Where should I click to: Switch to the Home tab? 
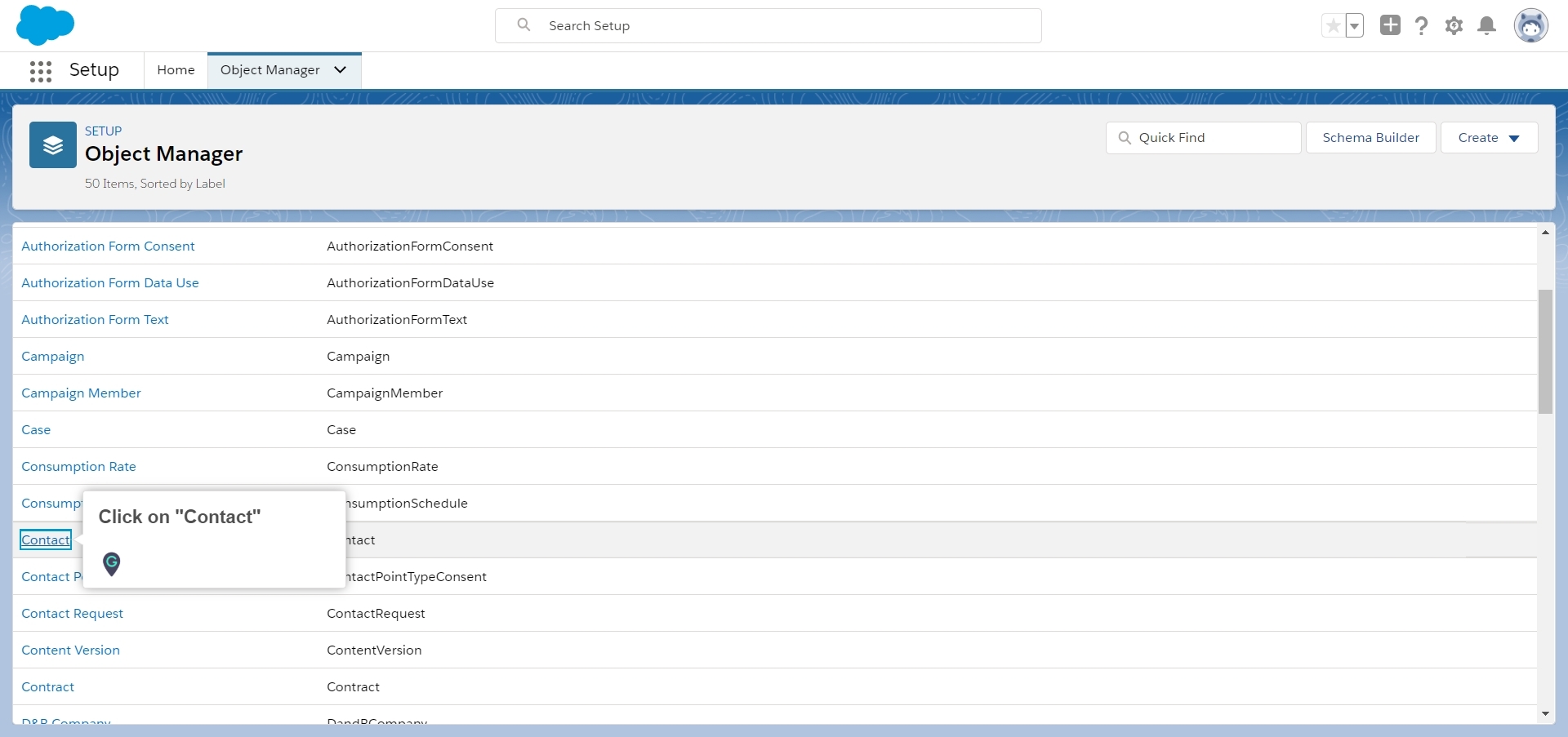[x=176, y=70]
